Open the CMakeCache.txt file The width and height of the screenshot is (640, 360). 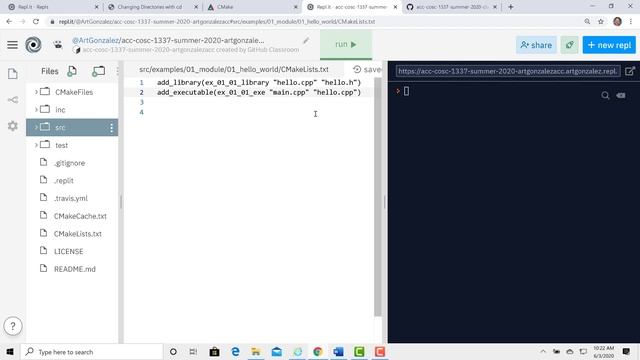[x=80, y=216]
